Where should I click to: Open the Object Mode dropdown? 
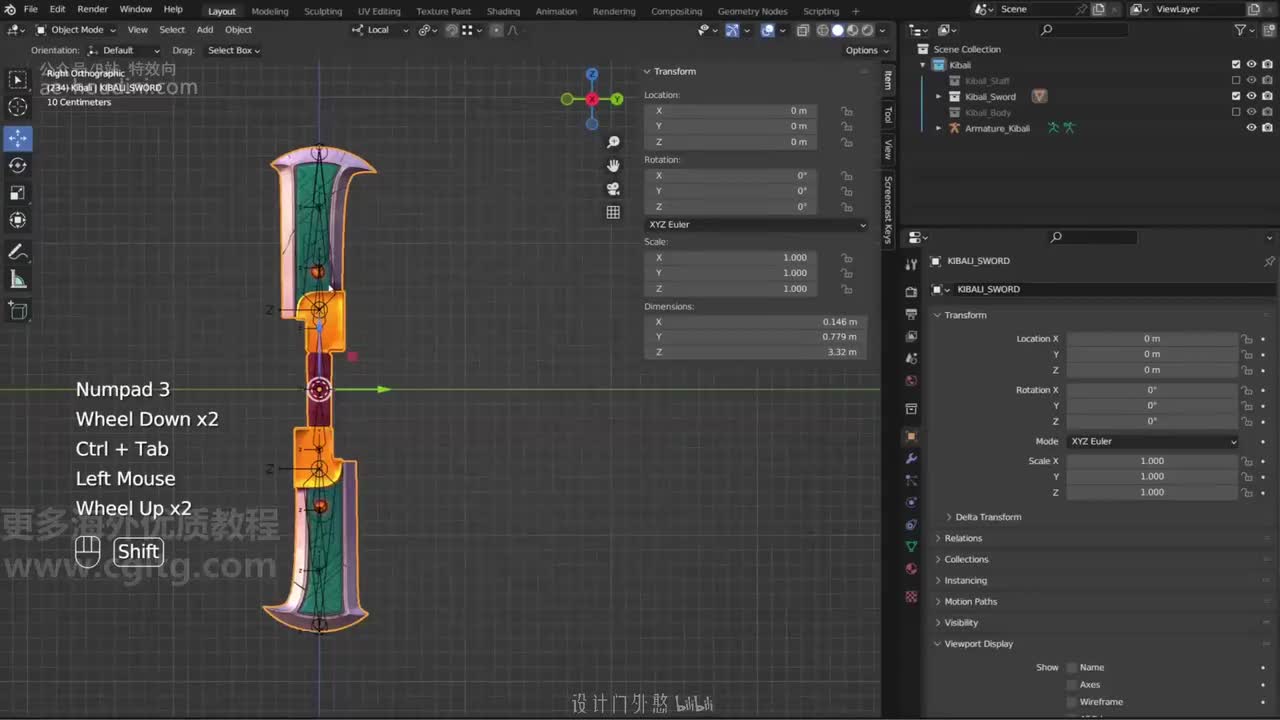point(76,30)
